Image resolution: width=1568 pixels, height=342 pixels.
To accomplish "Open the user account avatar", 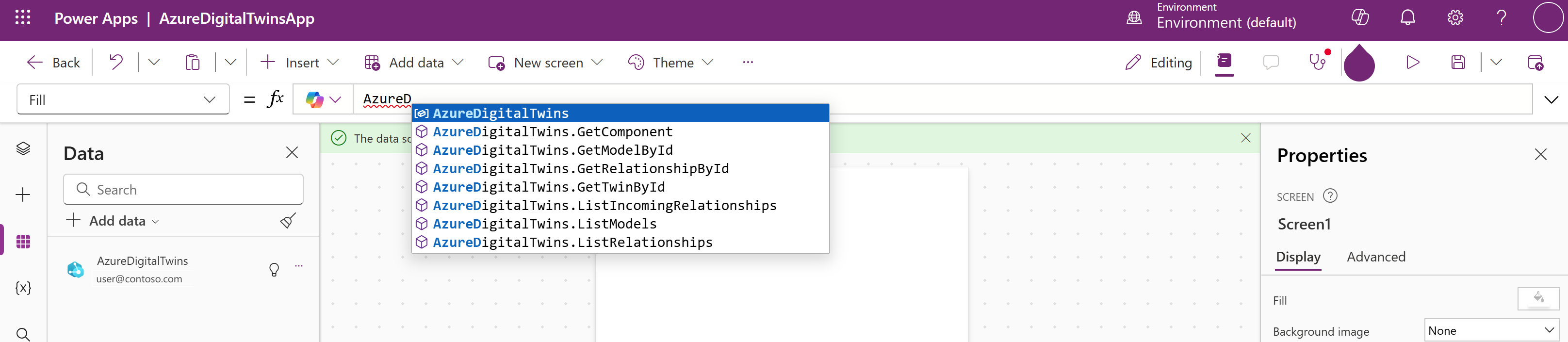I will pyautogui.click(x=1548, y=17).
